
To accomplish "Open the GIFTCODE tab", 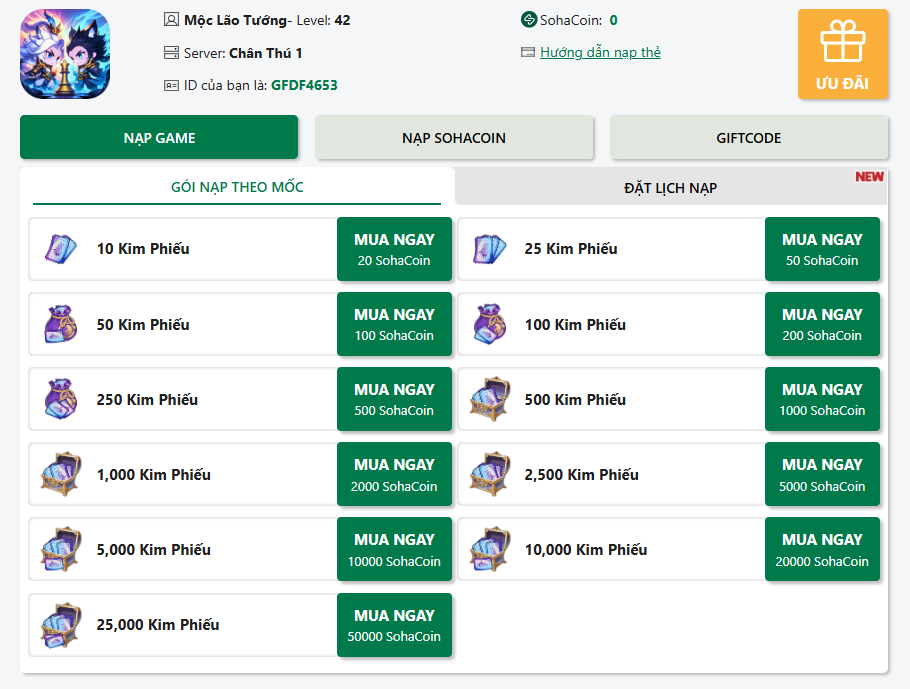I will click(x=748, y=138).
